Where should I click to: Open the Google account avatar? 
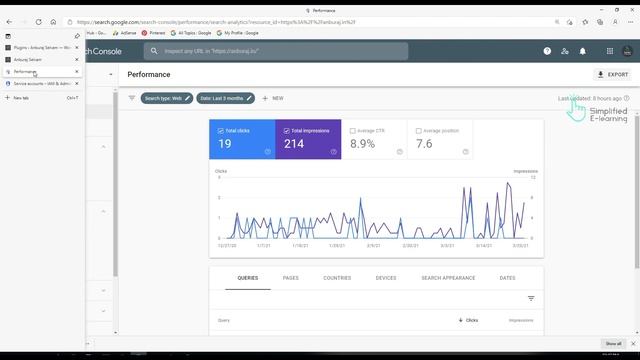click(627, 51)
